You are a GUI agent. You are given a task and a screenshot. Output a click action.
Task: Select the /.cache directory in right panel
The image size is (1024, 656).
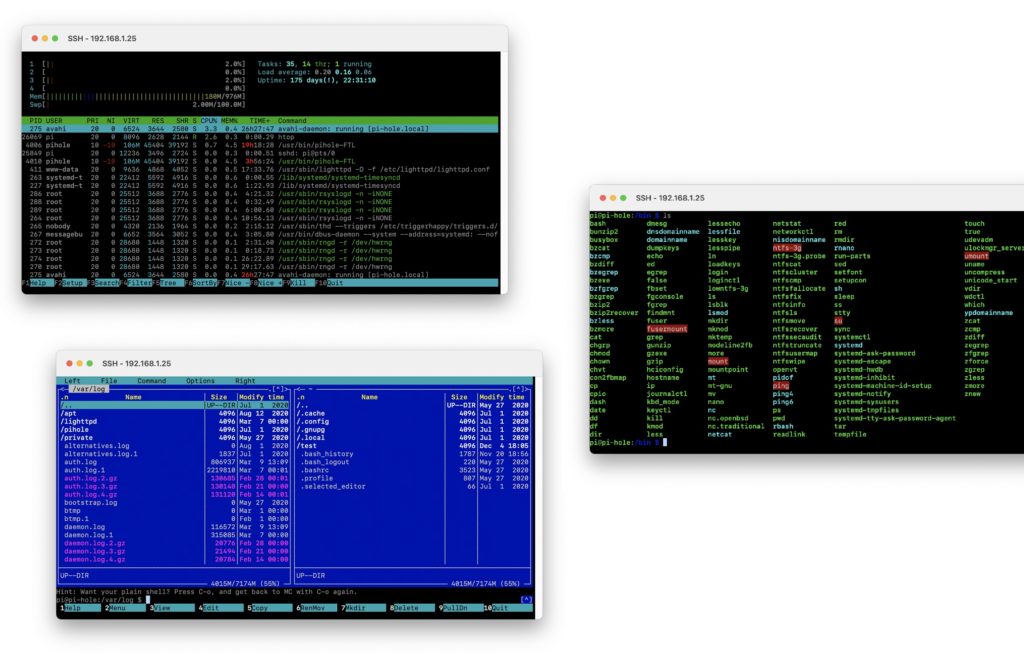(x=413, y=413)
